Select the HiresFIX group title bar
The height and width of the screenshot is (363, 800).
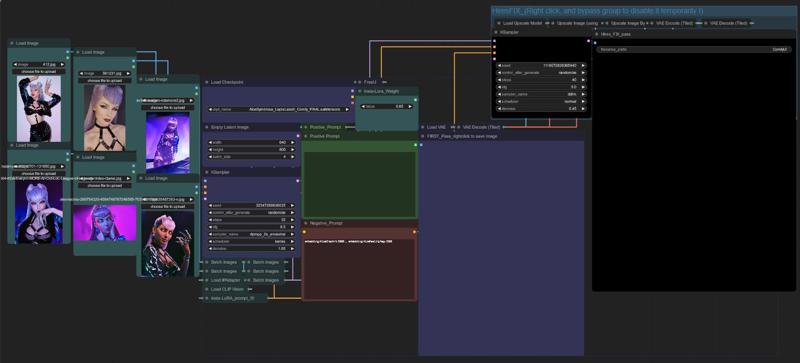click(644, 11)
